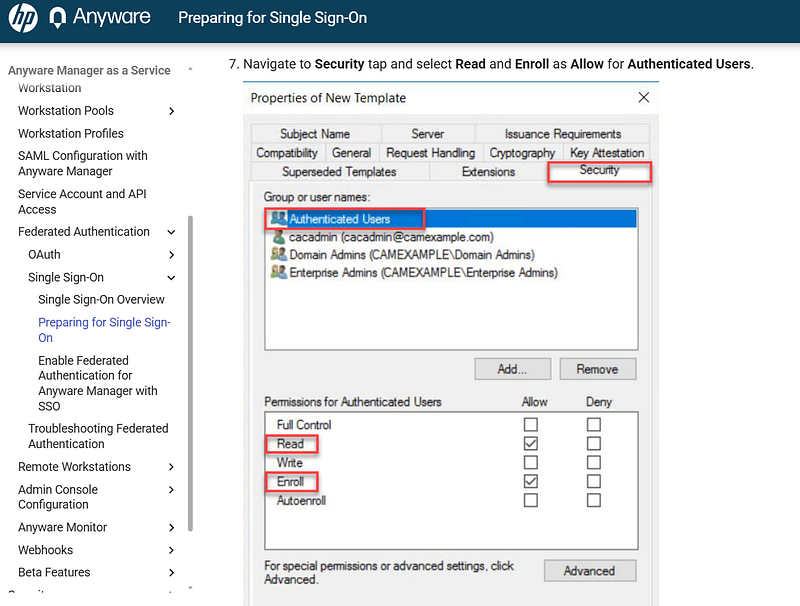Click sidebar scroll-up arrow
Image resolution: width=800 pixels, height=606 pixels.
point(190,68)
